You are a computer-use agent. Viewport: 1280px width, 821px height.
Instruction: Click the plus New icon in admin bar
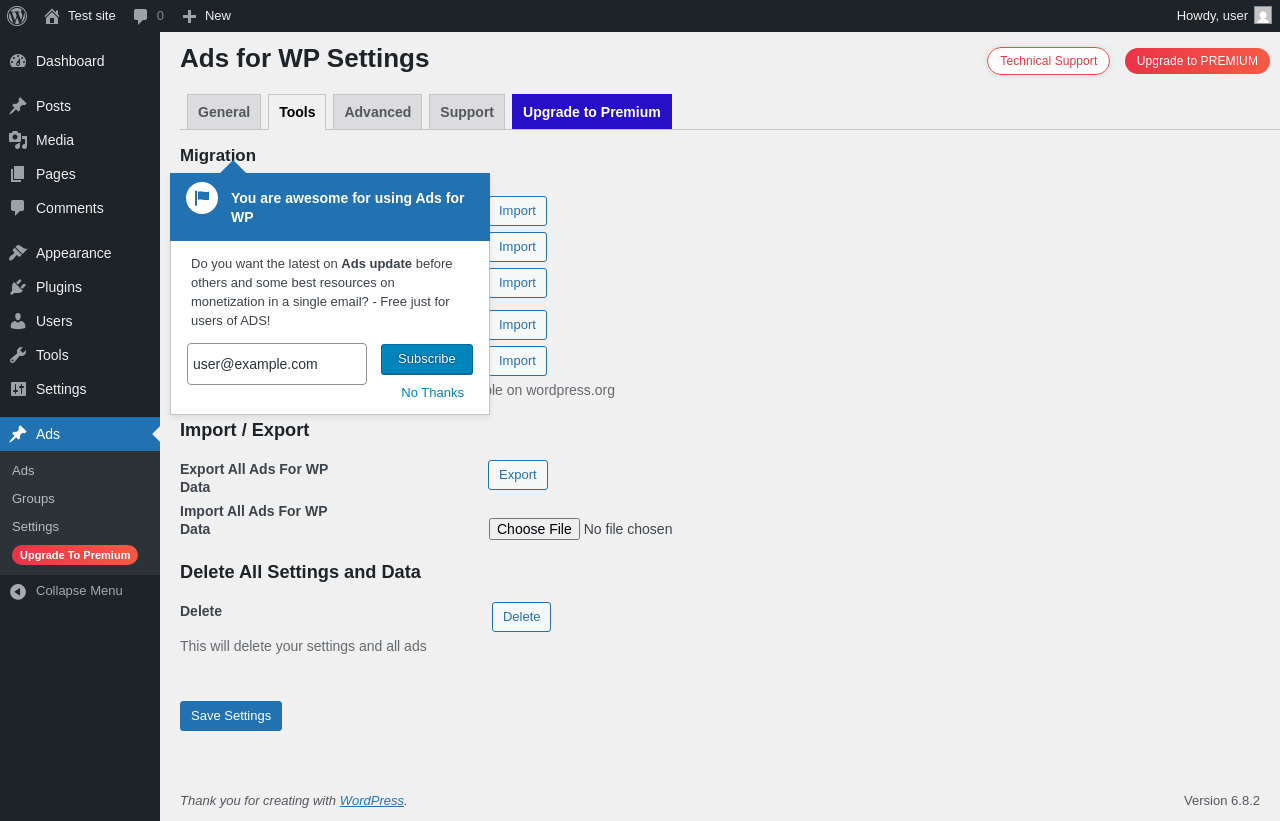pyautogui.click(x=189, y=16)
